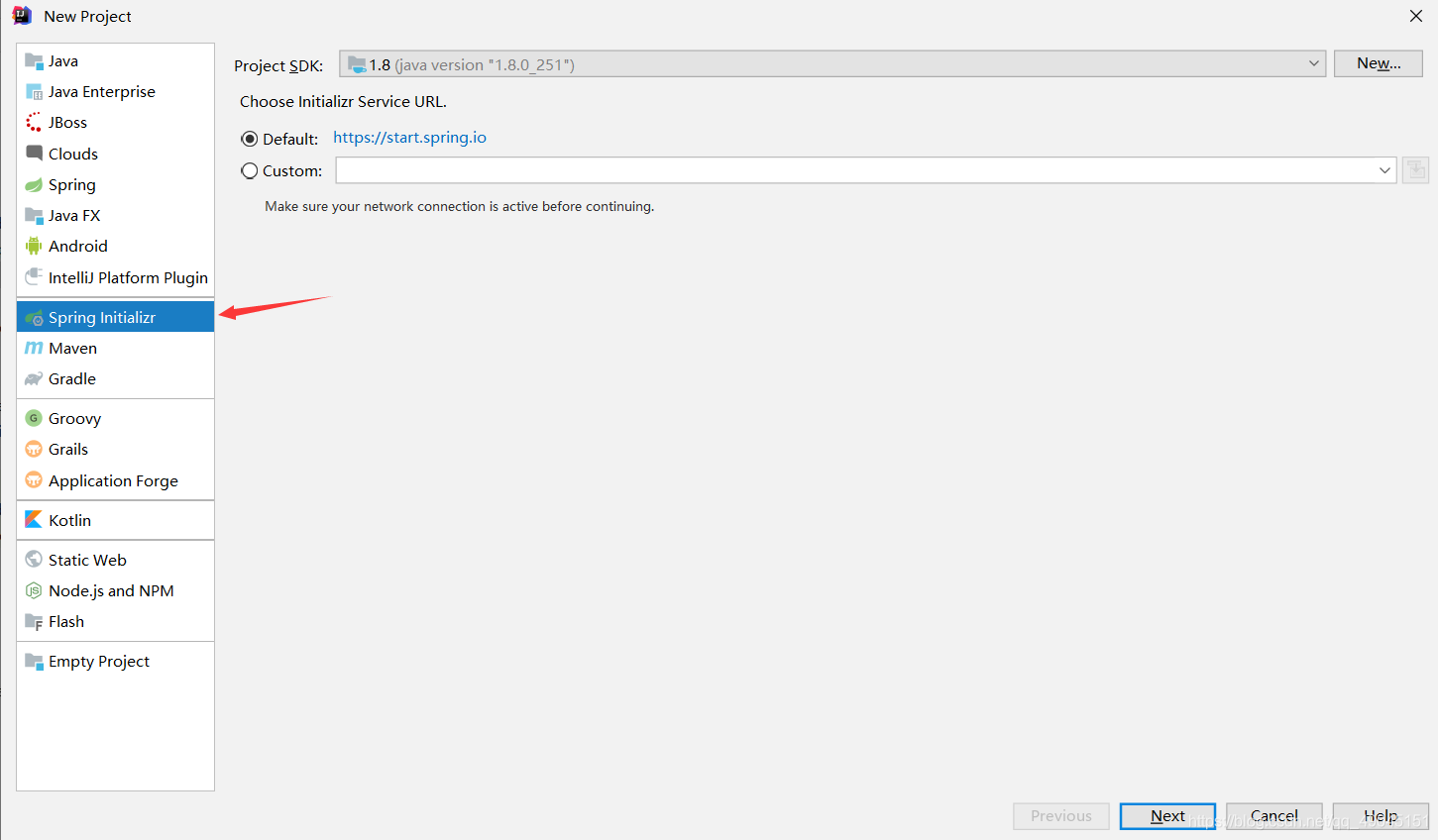The width and height of the screenshot is (1438, 840).
Task: Choose the Static Web globe icon
Action: [x=34, y=560]
